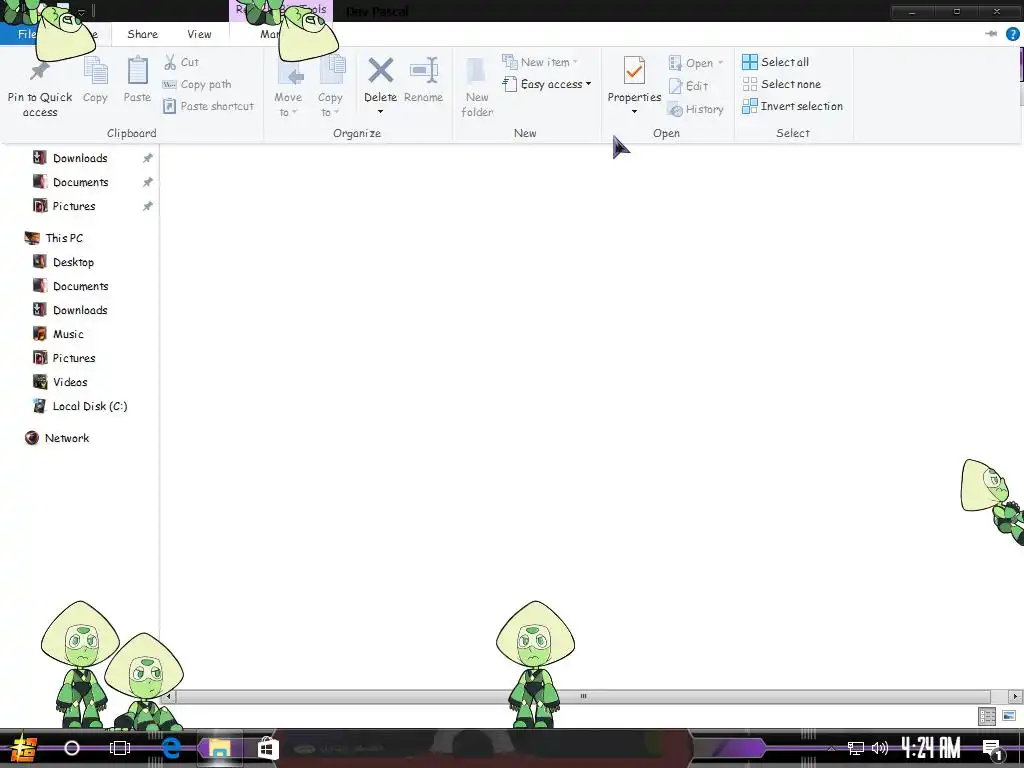This screenshot has height=768, width=1024.
Task: Click the scrollbar left arrow
Action: pyautogui.click(x=168, y=696)
